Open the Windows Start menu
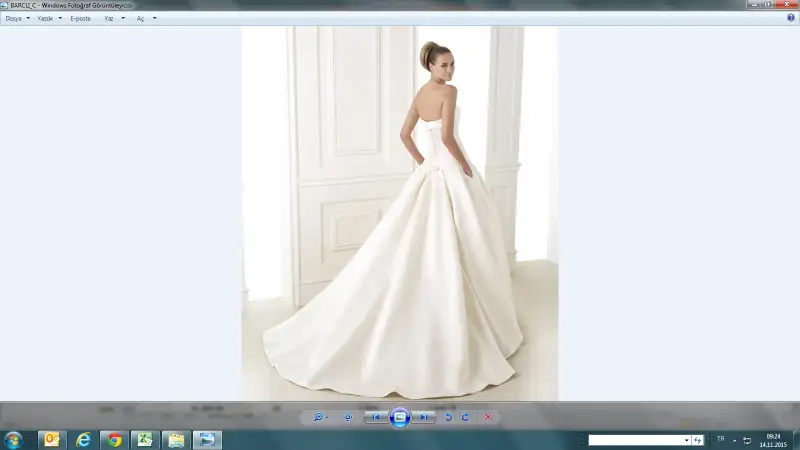Screen dimensions: 800x450 click(x=14, y=440)
